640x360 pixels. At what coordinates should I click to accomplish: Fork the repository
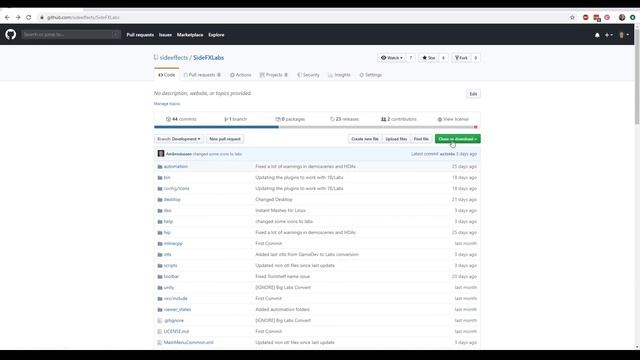click(462, 58)
